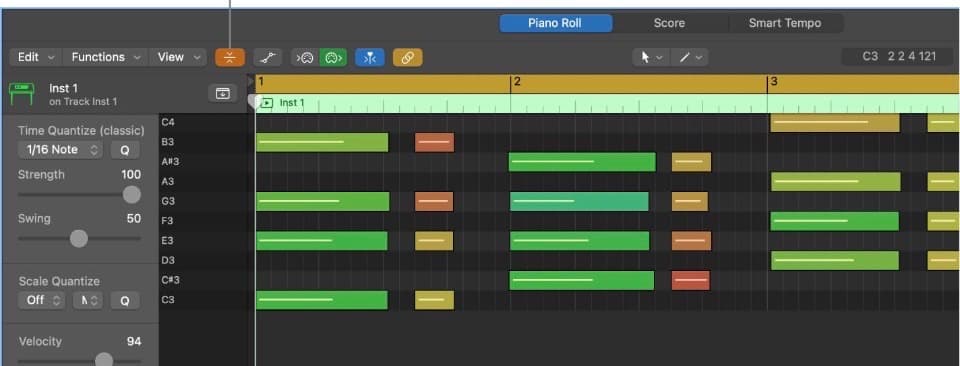Select the teal G3 note in bar 2
960x366 pixels.
[x=579, y=201]
